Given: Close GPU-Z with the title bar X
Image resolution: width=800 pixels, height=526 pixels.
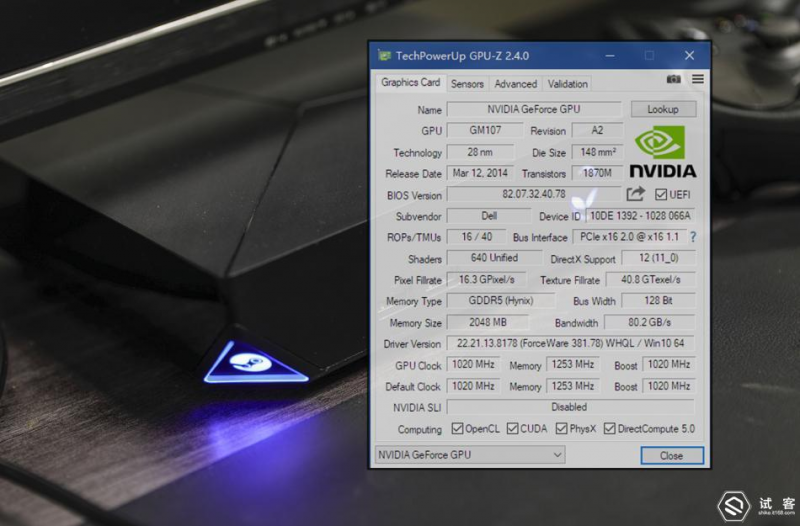Looking at the screenshot, I should coord(689,56).
